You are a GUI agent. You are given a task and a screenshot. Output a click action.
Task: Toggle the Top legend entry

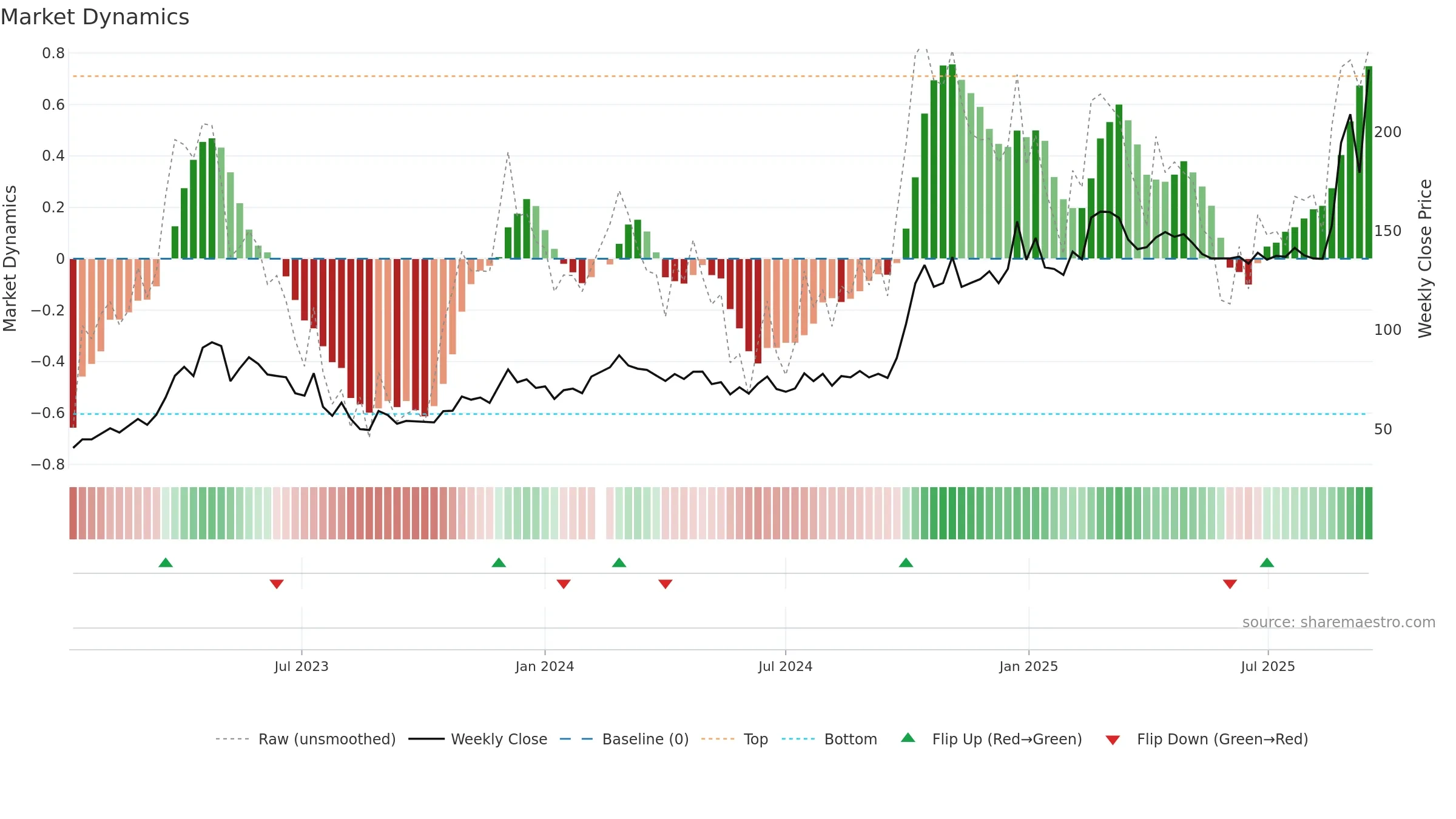tap(735, 739)
